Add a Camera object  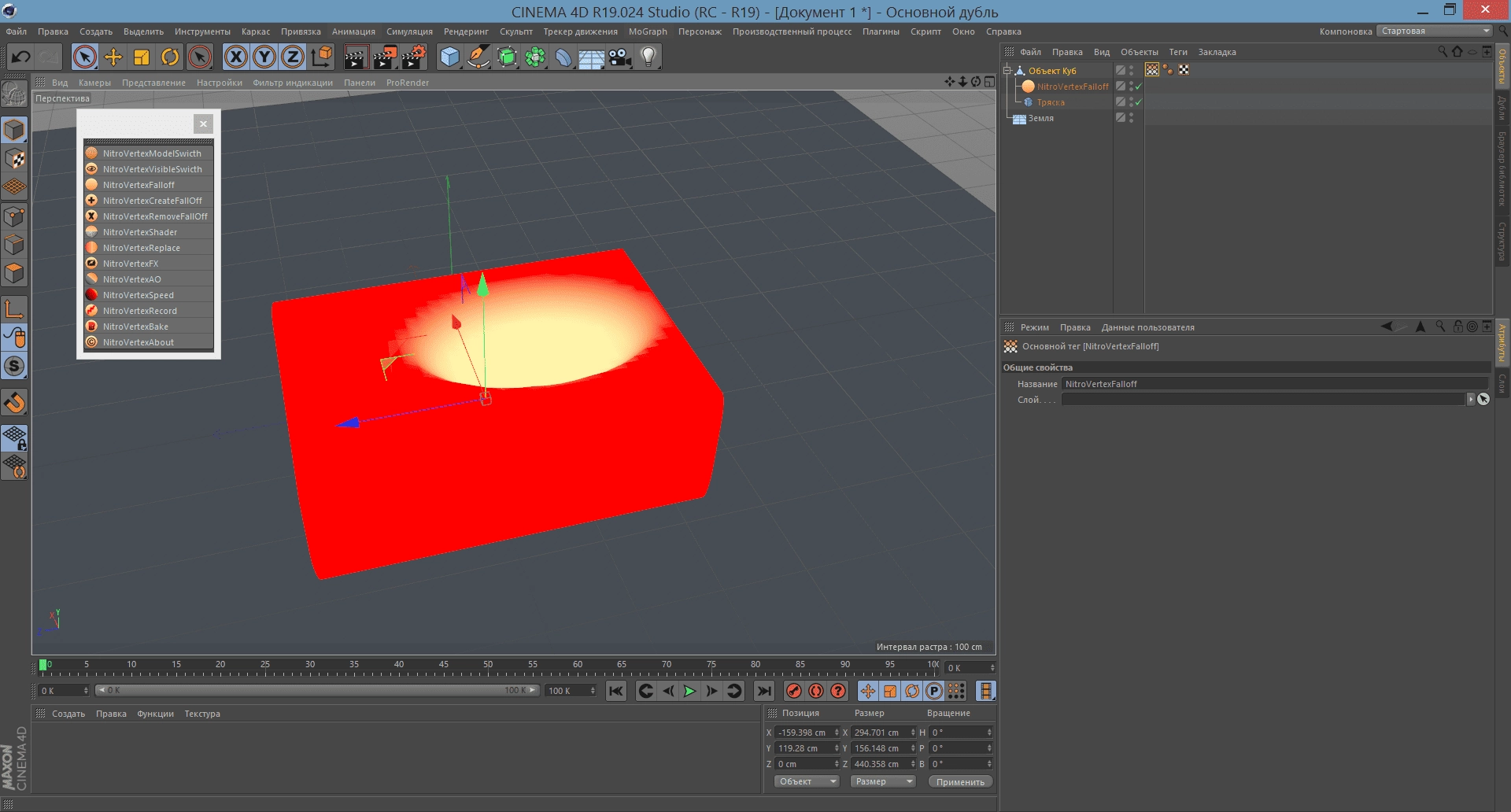coord(620,57)
